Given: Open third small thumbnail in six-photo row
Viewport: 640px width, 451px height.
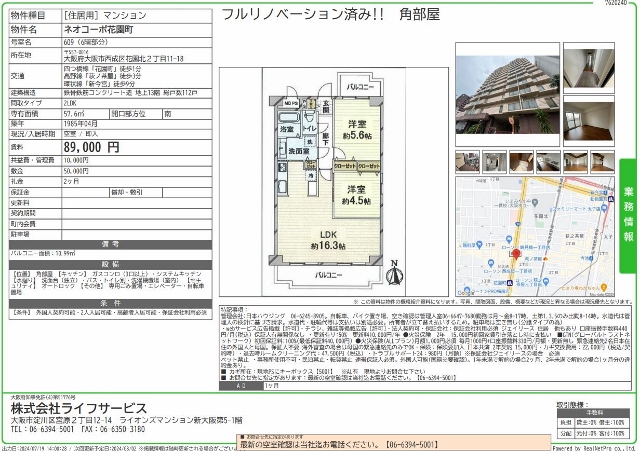Looking at the screenshot, I should (x=521, y=162).
